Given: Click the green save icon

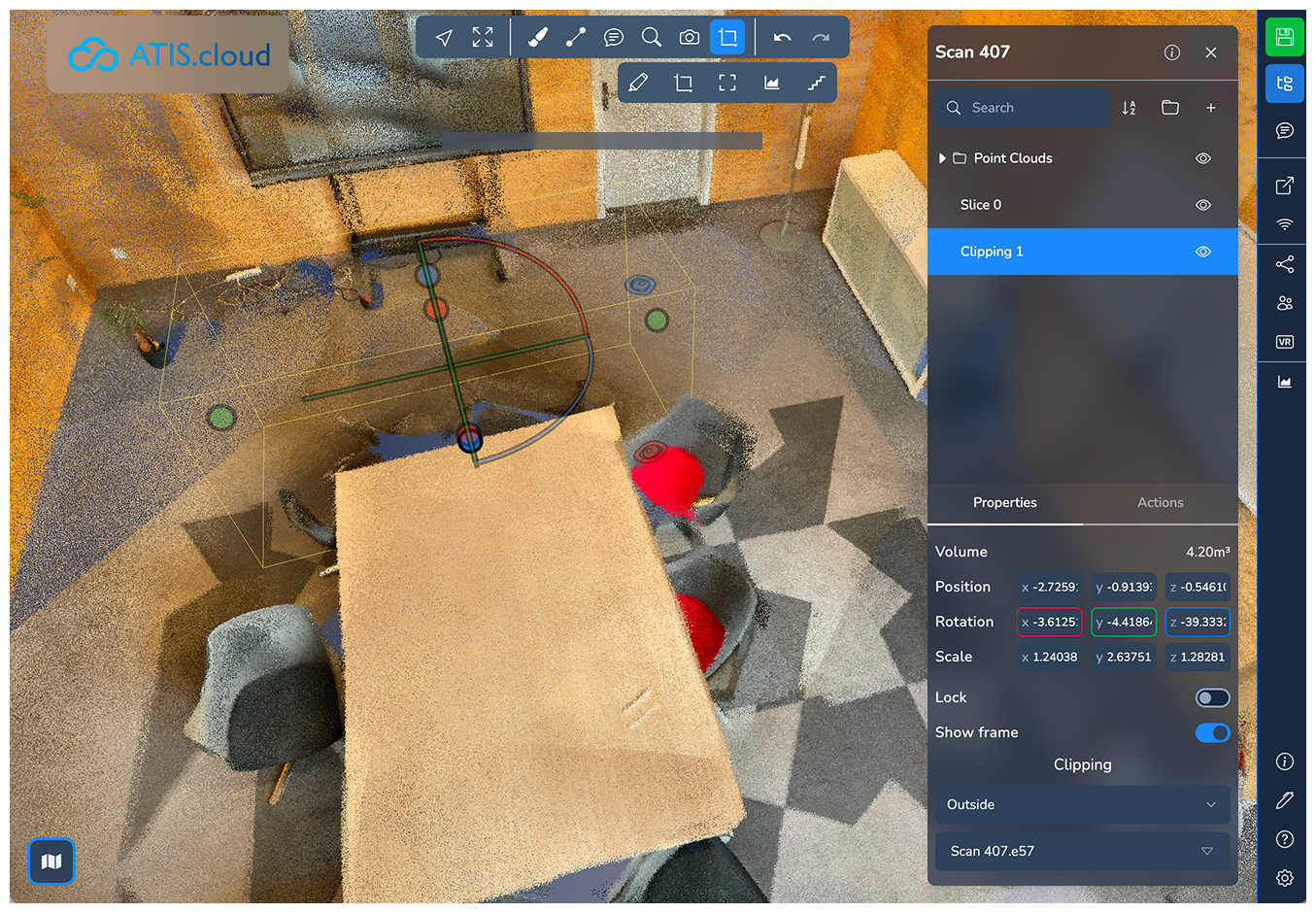Looking at the screenshot, I should pyautogui.click(x=1285, y=37).
